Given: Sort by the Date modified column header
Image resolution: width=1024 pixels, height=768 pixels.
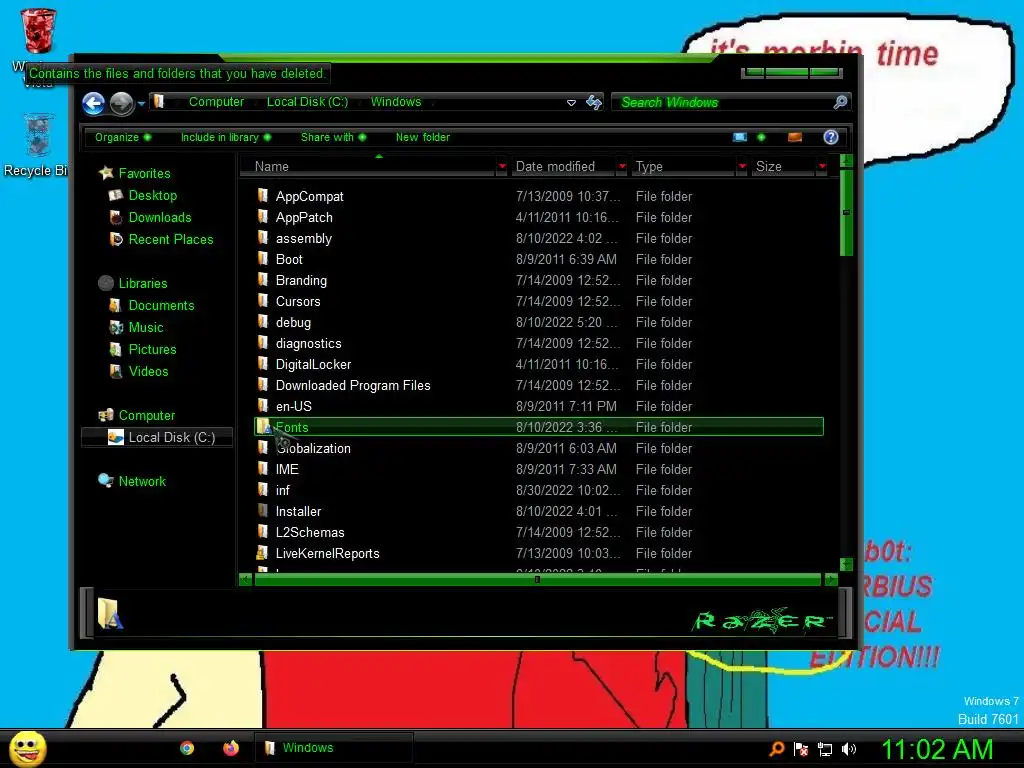Looking at the screenshot, I should pyautogui.click(x=564, y=167).
